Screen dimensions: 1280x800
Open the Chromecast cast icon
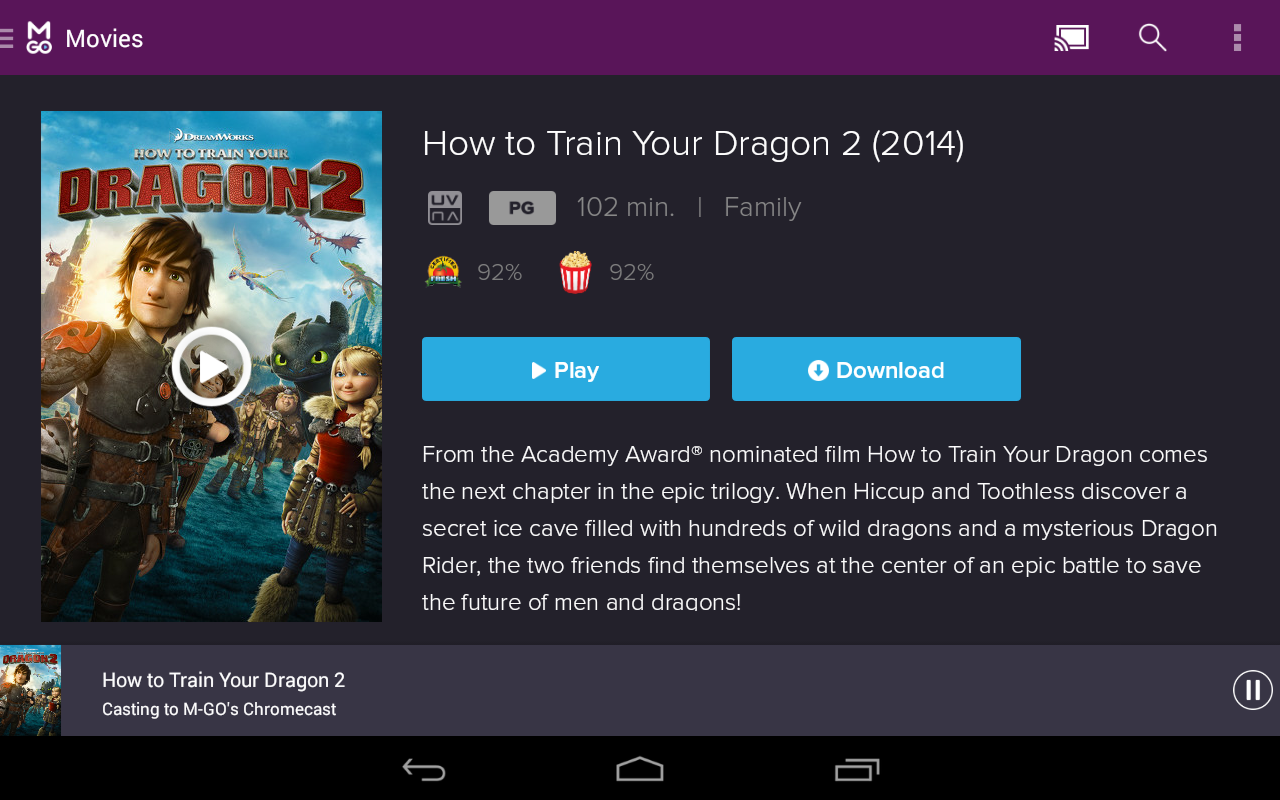1071,38
